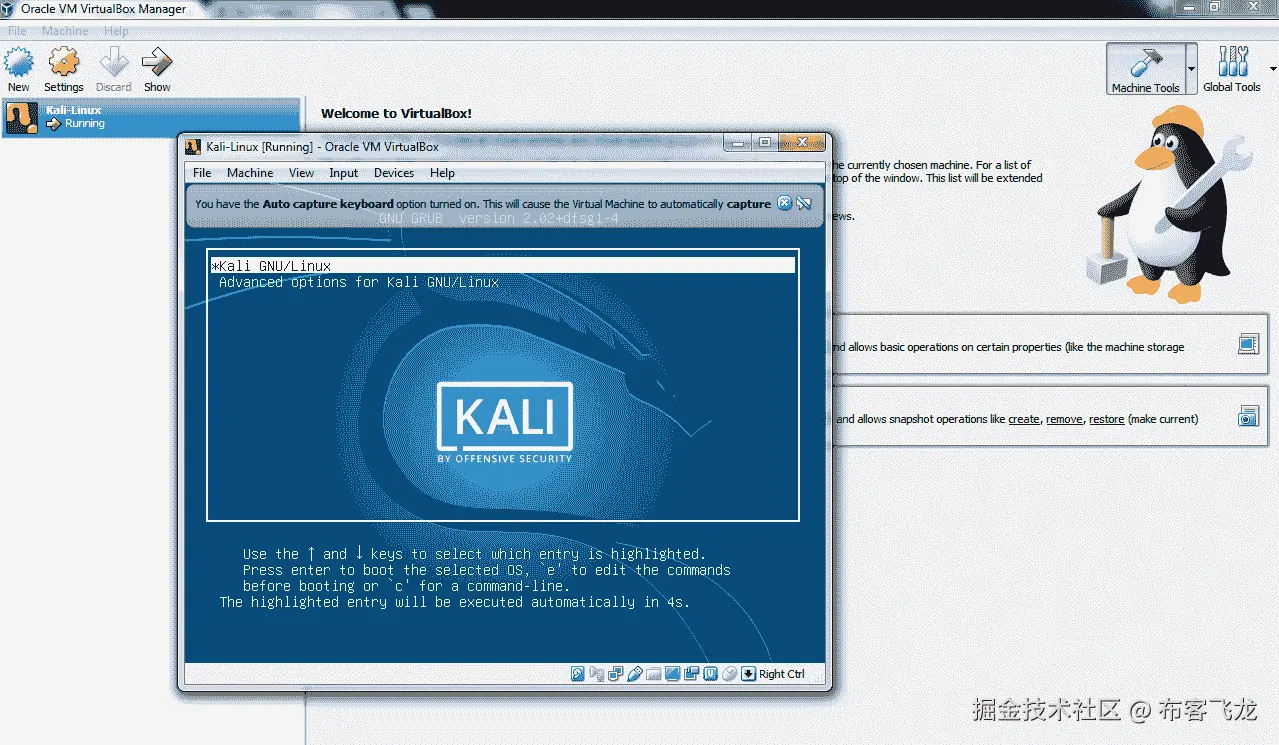Viewport: 1279px width, 745px height.
Task: Open Machine menu in the VM window
Action: (250, 173)
